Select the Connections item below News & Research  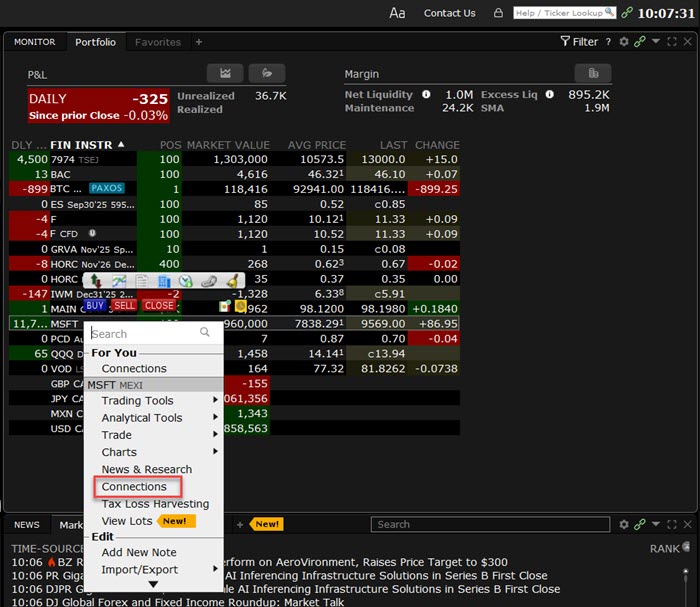coord(134,486)
